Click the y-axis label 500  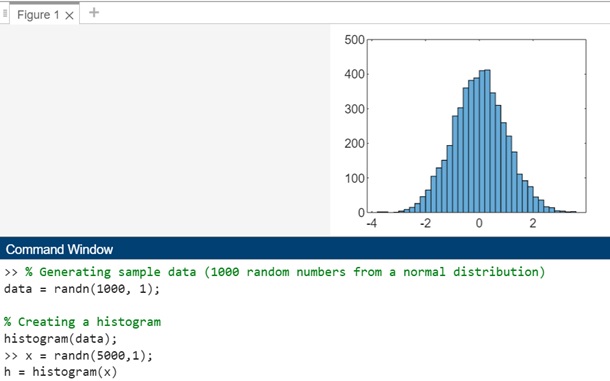[x=354, y=40]
